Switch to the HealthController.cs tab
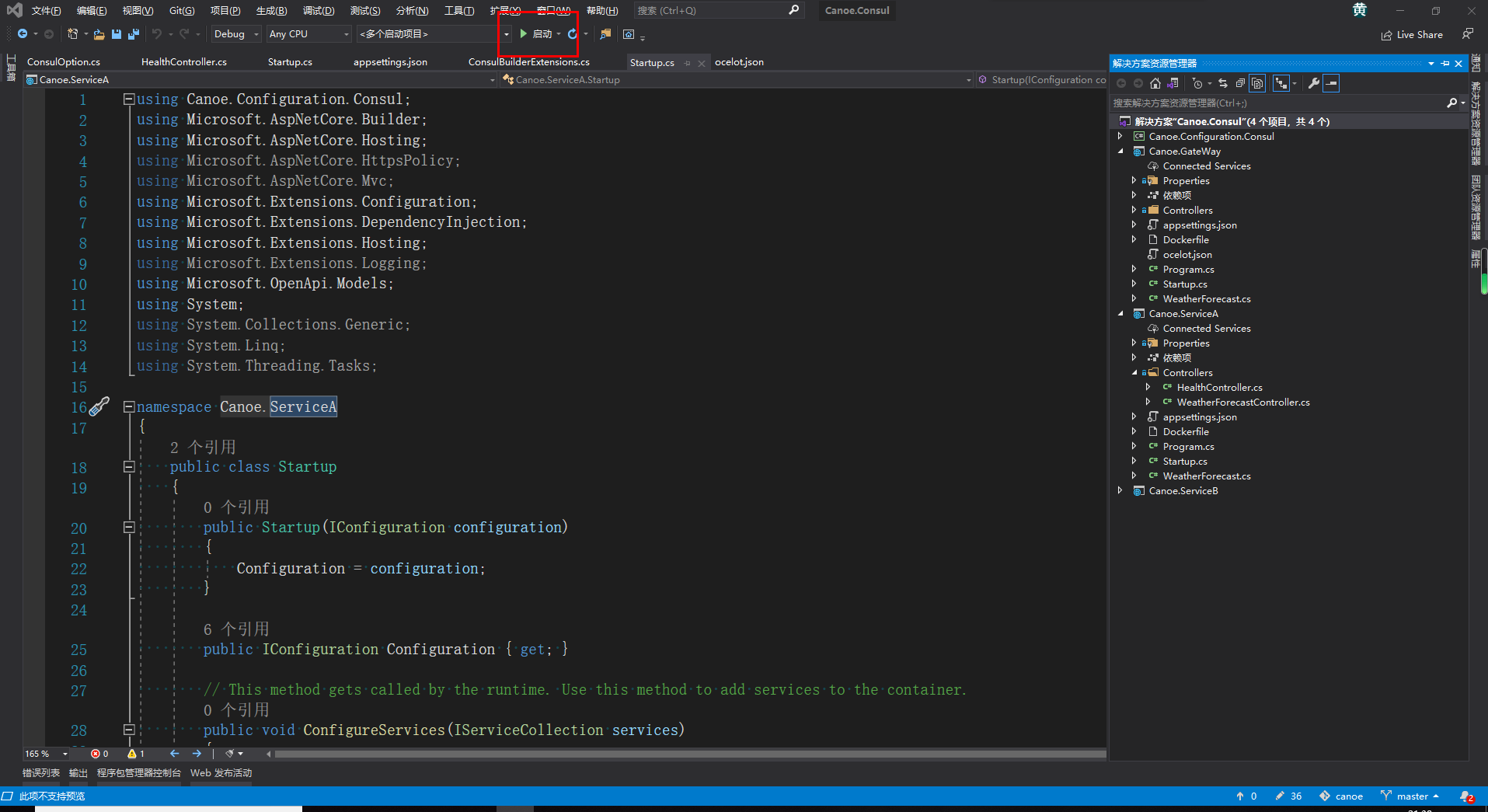 click(184, 62)
